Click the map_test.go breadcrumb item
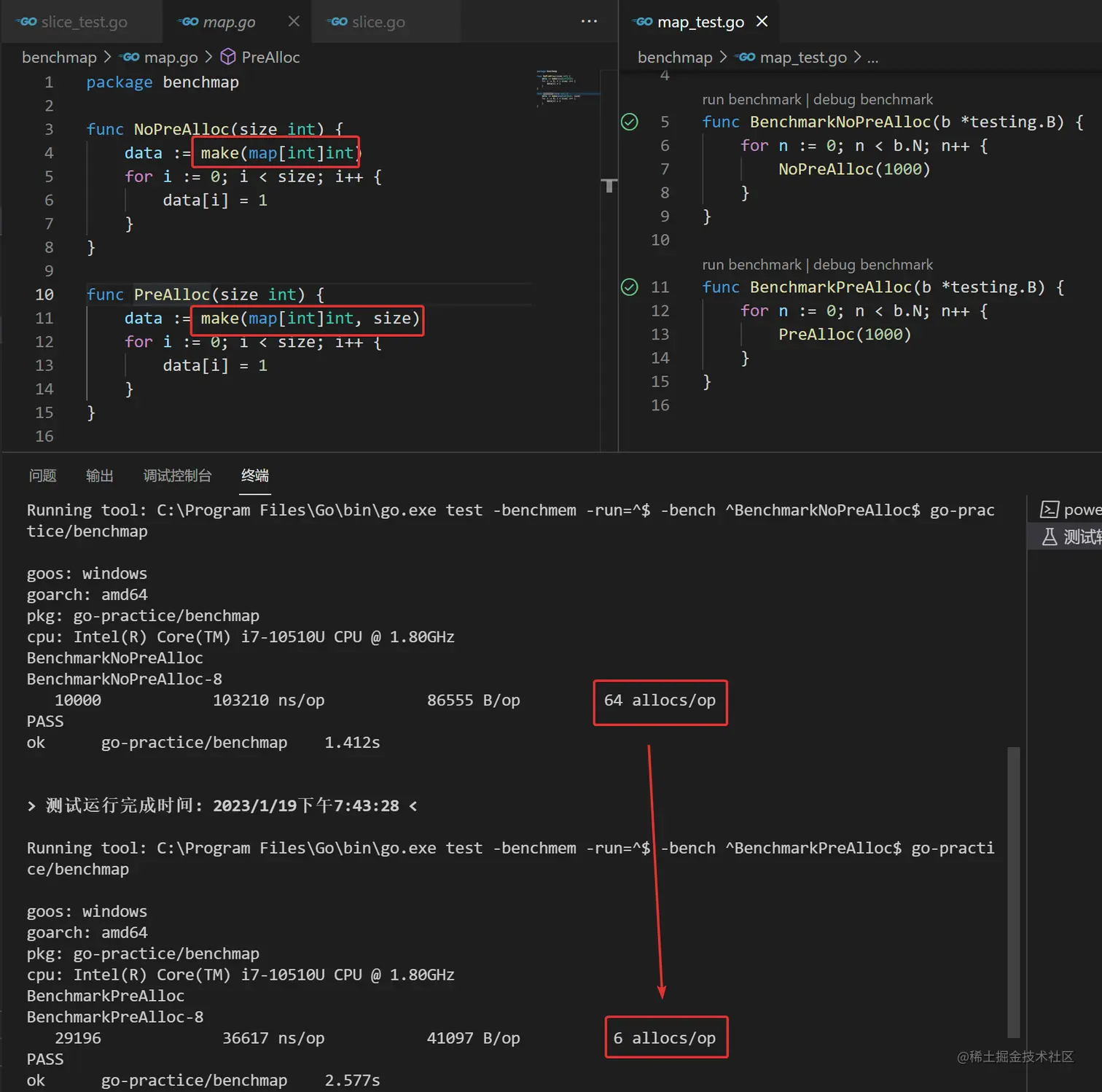 pos(803,57)
